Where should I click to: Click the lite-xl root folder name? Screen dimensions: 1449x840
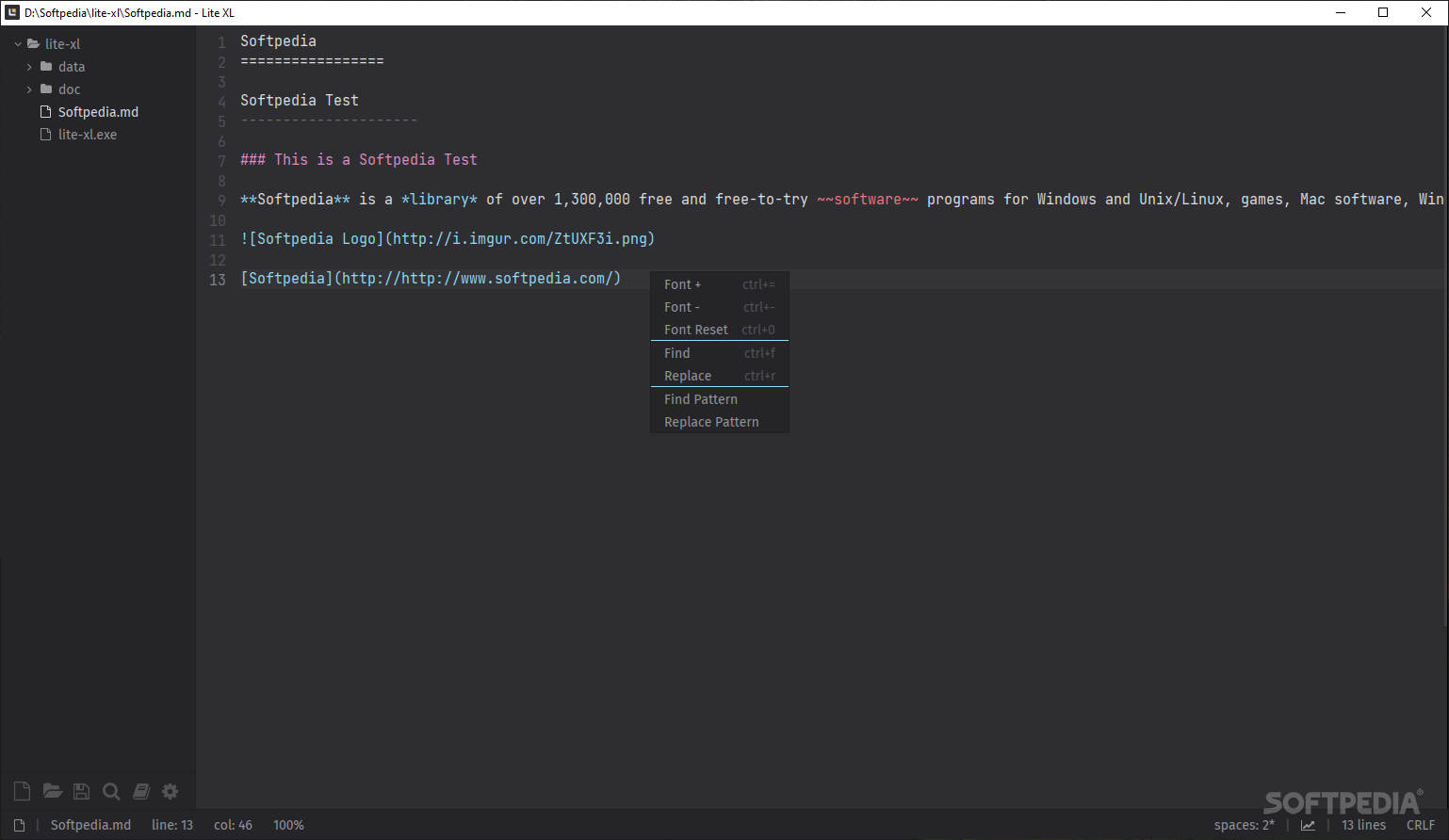coord(63,43)
